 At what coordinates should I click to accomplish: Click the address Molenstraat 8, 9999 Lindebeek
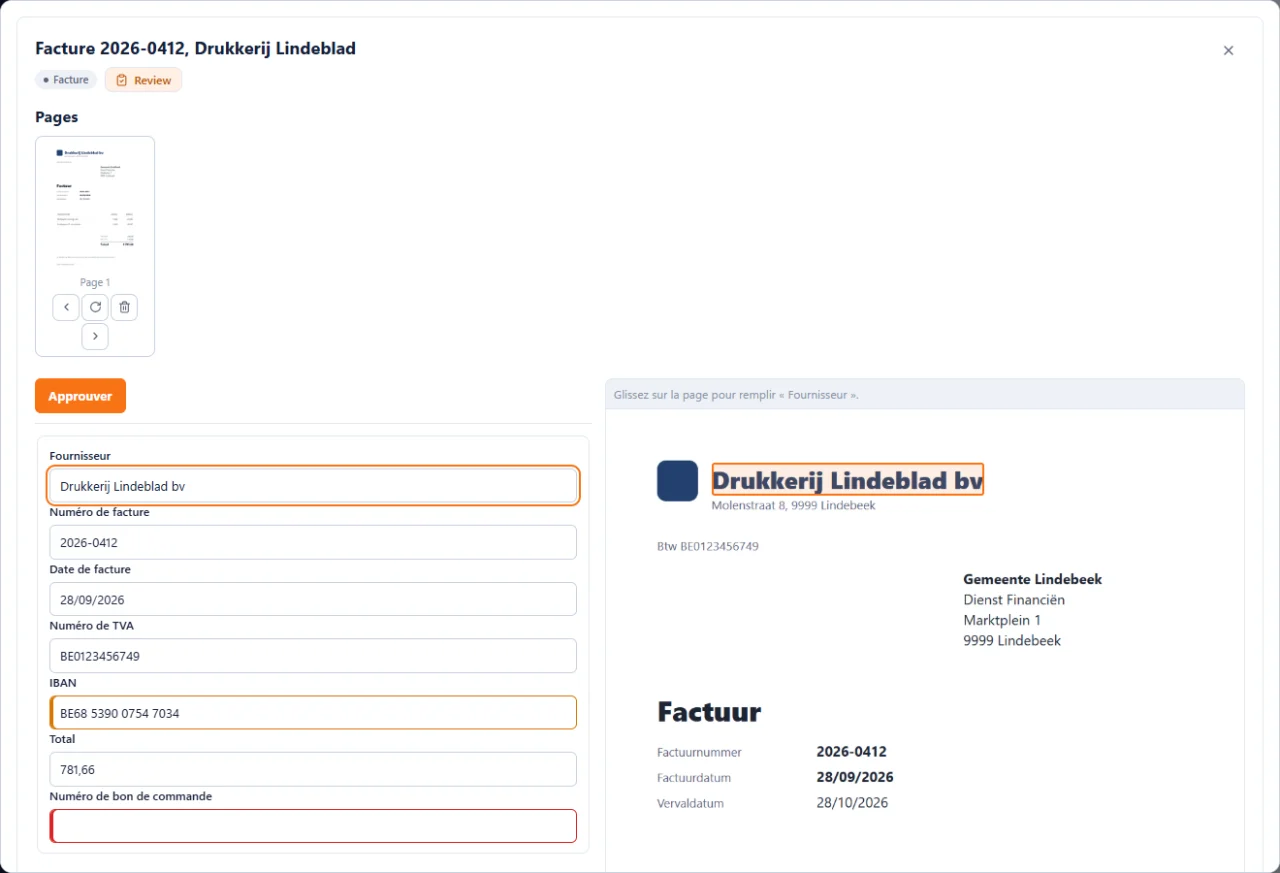point(793,506)
